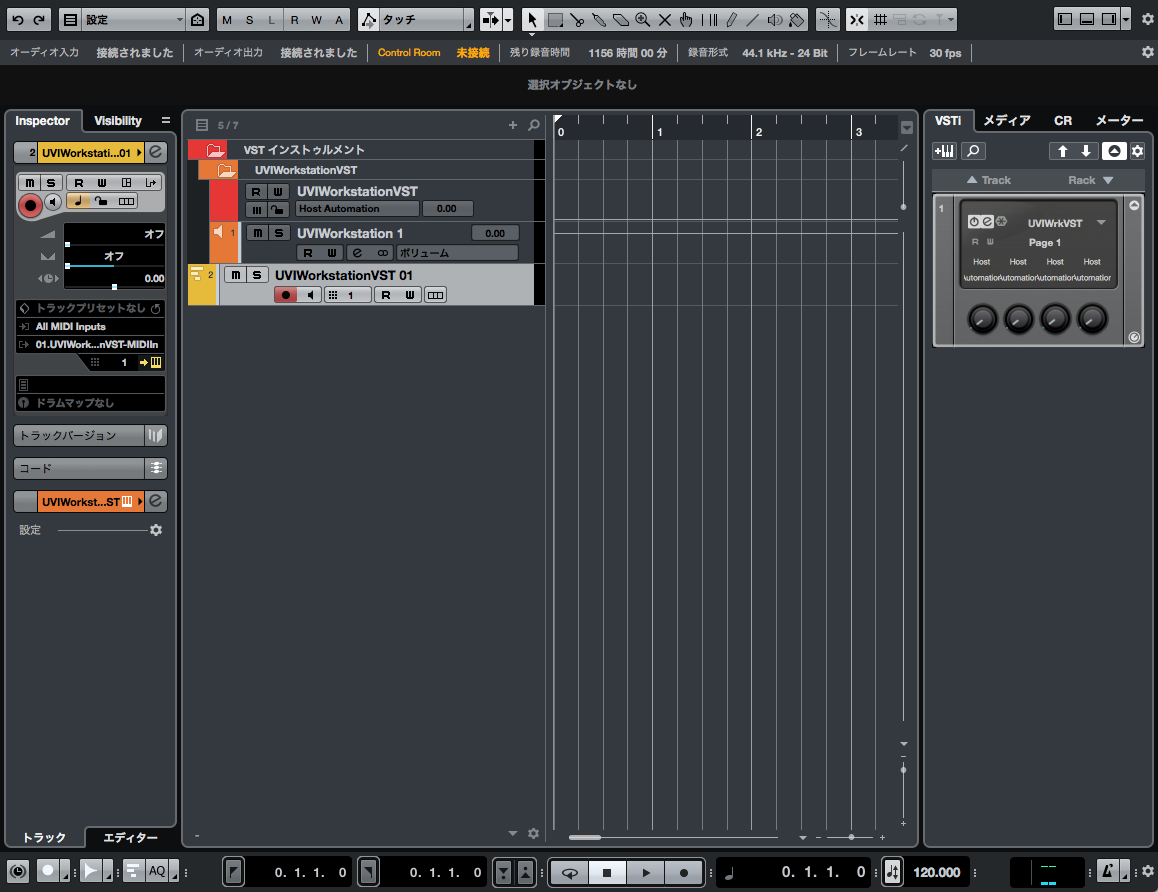Click the add track plus icon
Image resolution: width=1158 pixels, height=892 pixels.
tap(513, 125)
